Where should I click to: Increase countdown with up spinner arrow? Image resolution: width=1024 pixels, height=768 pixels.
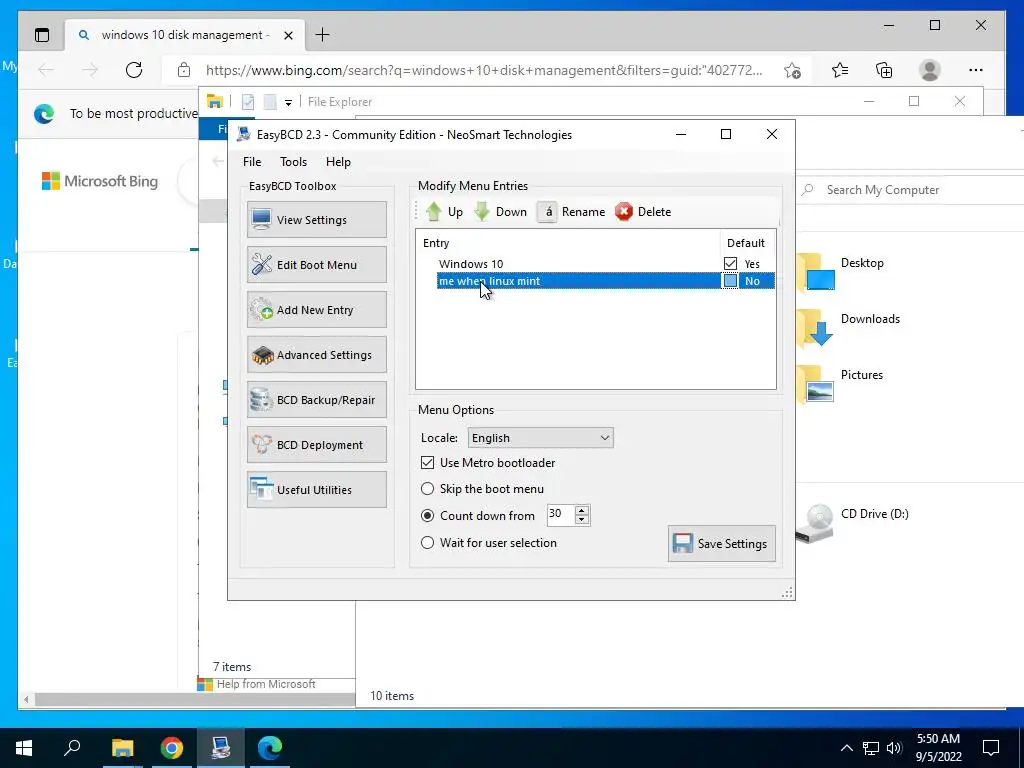582,510
